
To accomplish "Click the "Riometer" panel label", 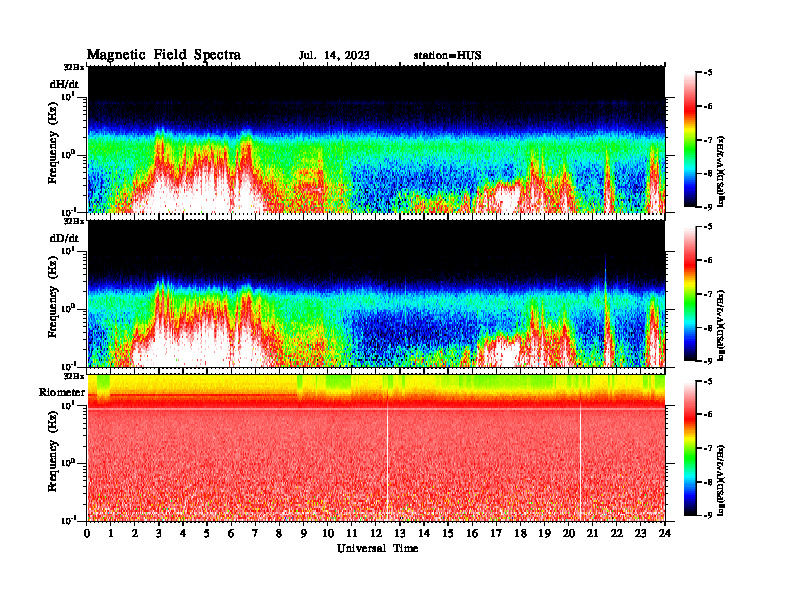I will click(62, 392).
